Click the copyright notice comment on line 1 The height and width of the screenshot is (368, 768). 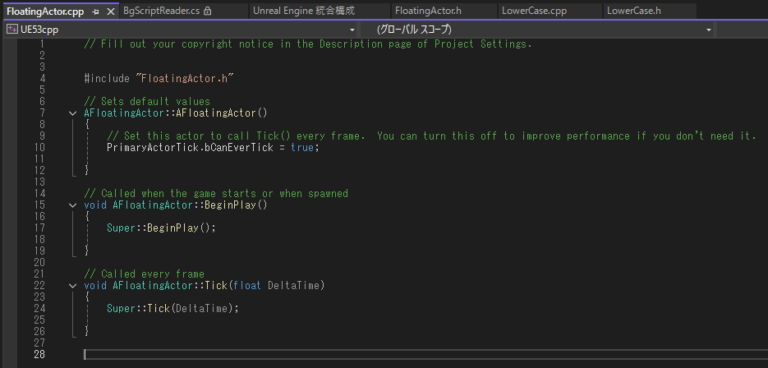point(308,44)
